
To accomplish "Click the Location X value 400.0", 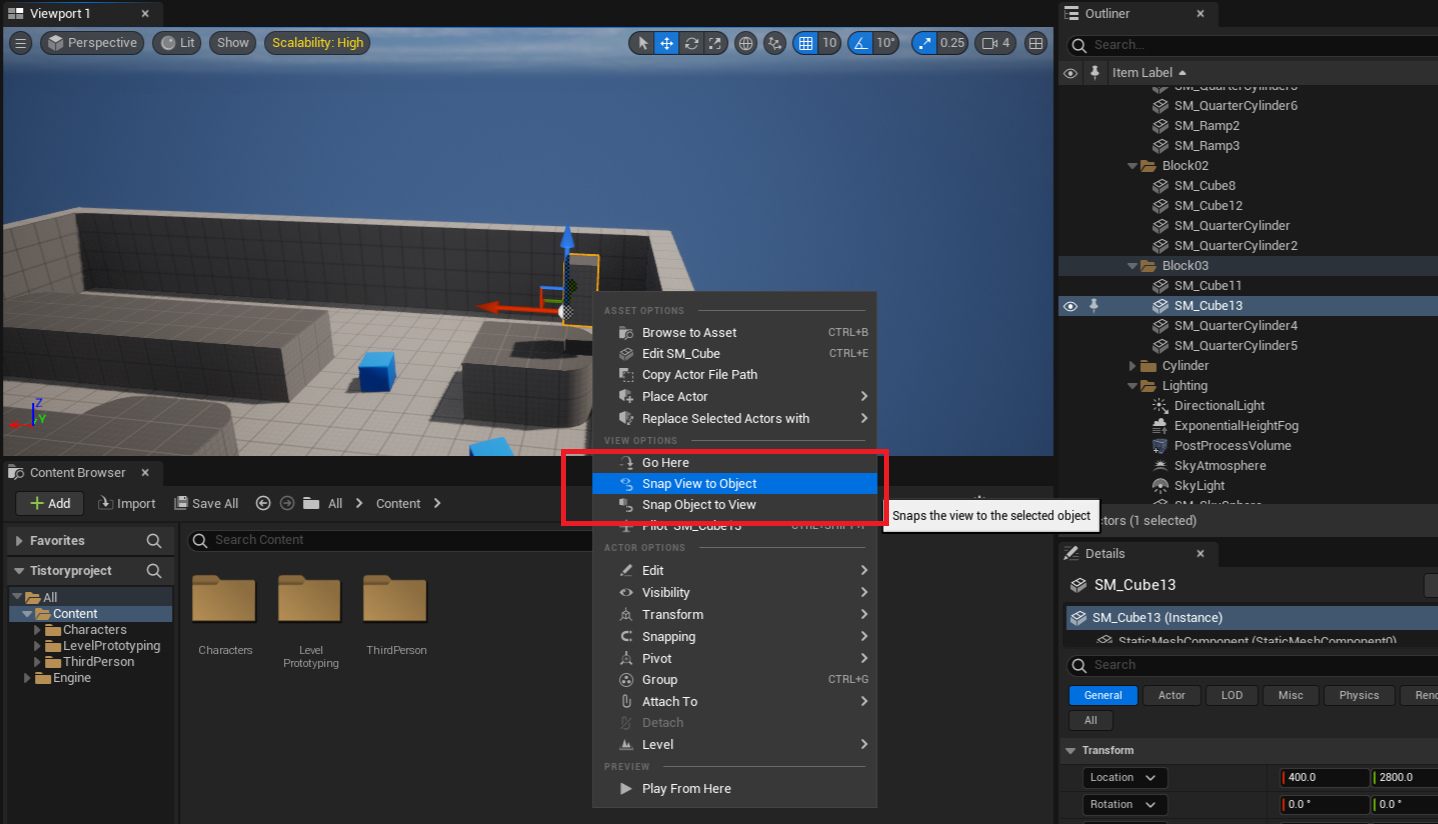I will click(x=1324, y=778).
